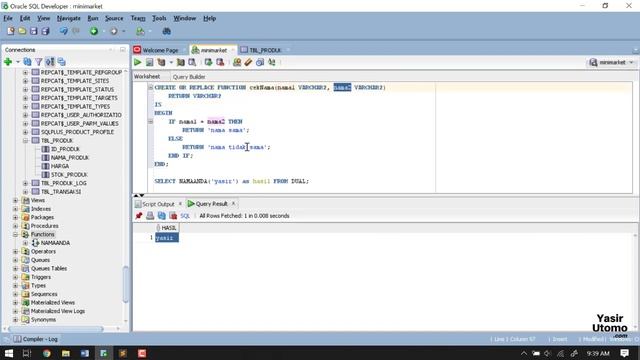This screenshot has height=360, width=640.
Task: Close the Query Result tab
Action: 233,203
